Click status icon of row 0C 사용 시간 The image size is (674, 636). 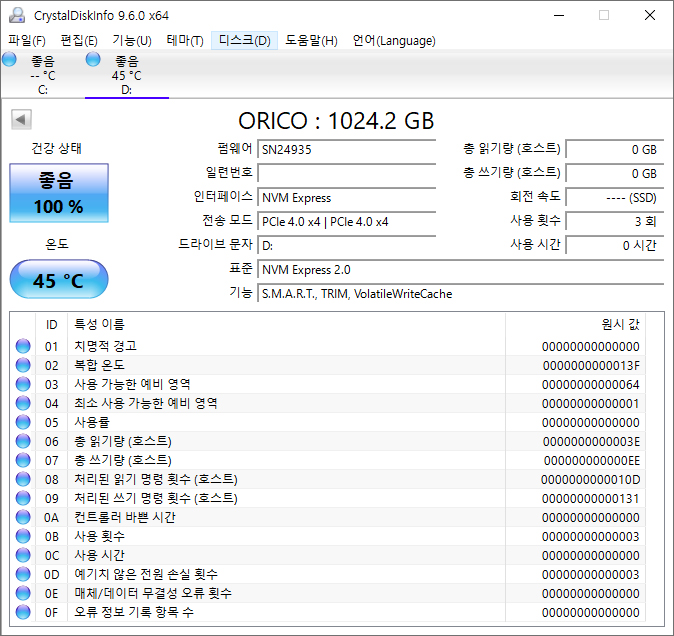point(23,555)
